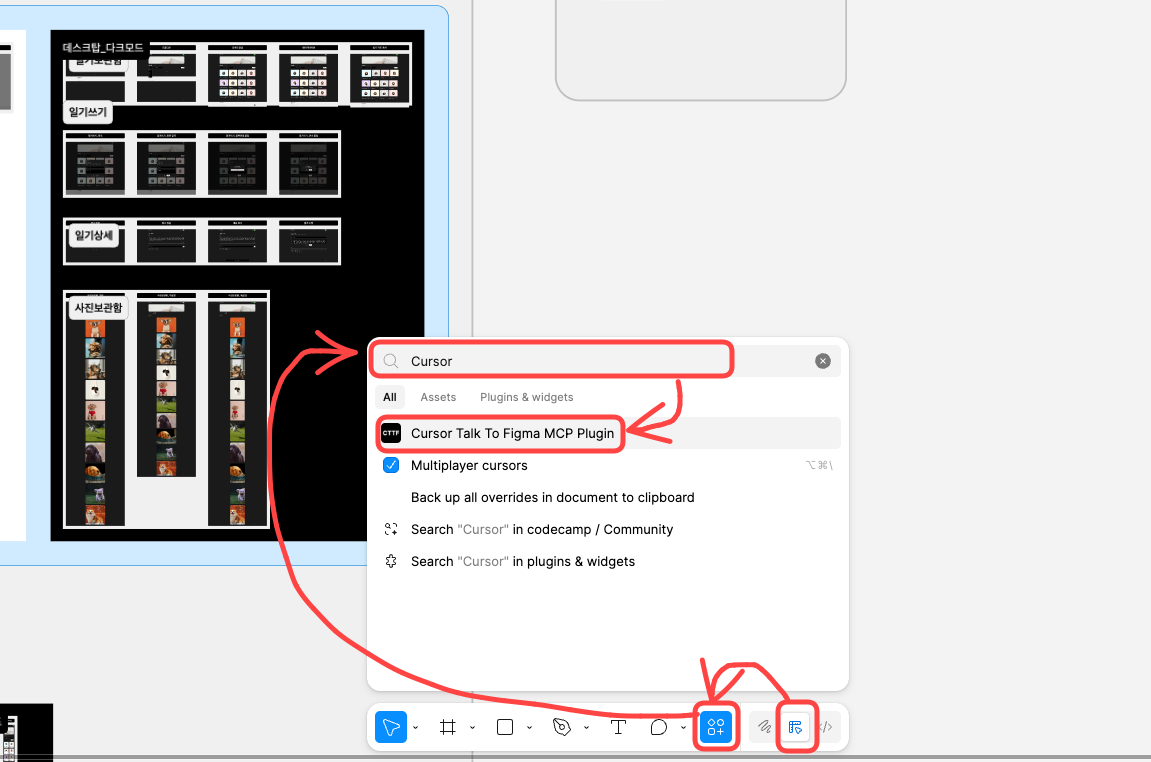This screenshot has height=762, width=1151.
Task: Select the Move tool in the toolbar
Action: [x=391, y=727]
